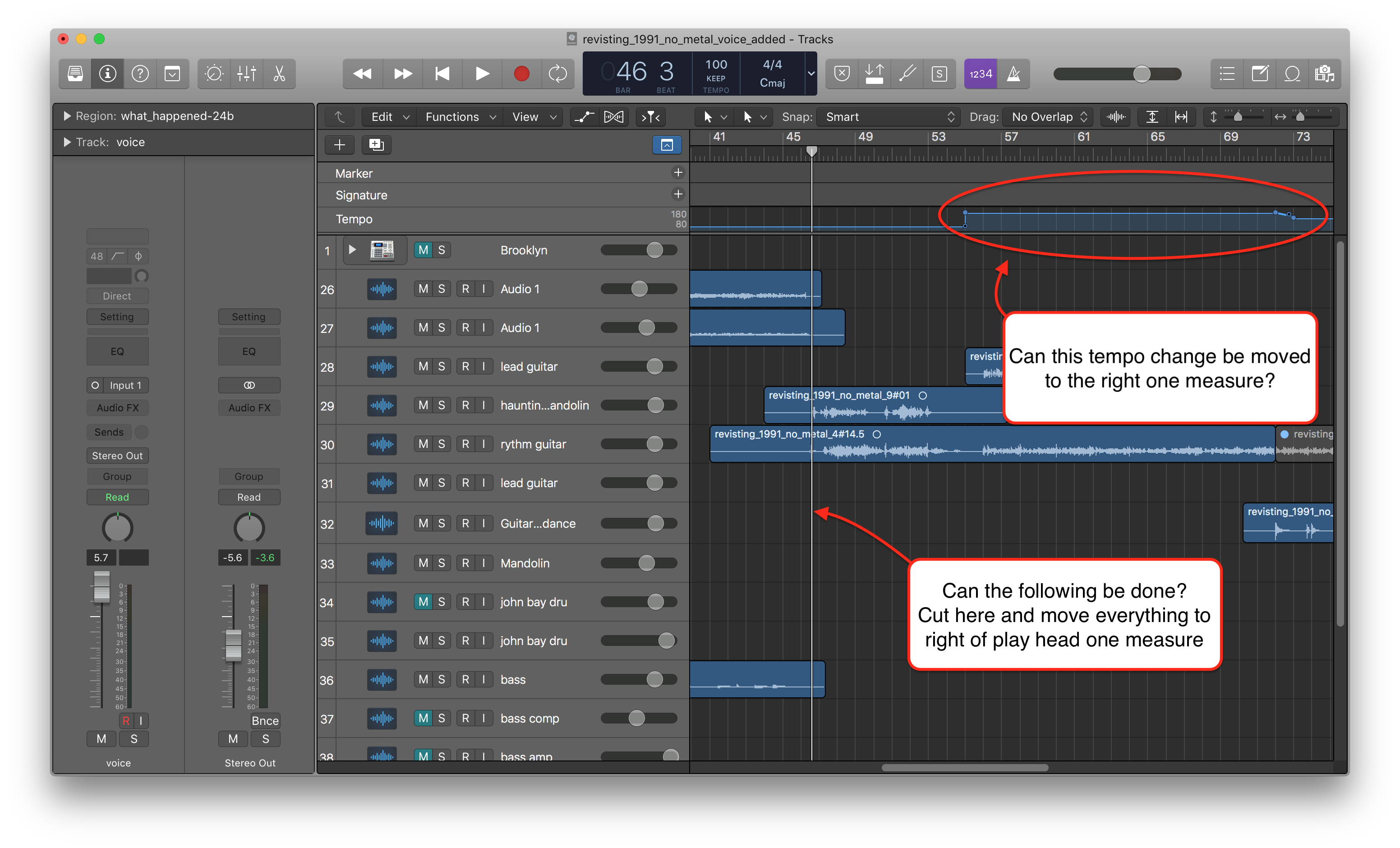
Task: Open the Library panel icon
Action: (76, 74)
